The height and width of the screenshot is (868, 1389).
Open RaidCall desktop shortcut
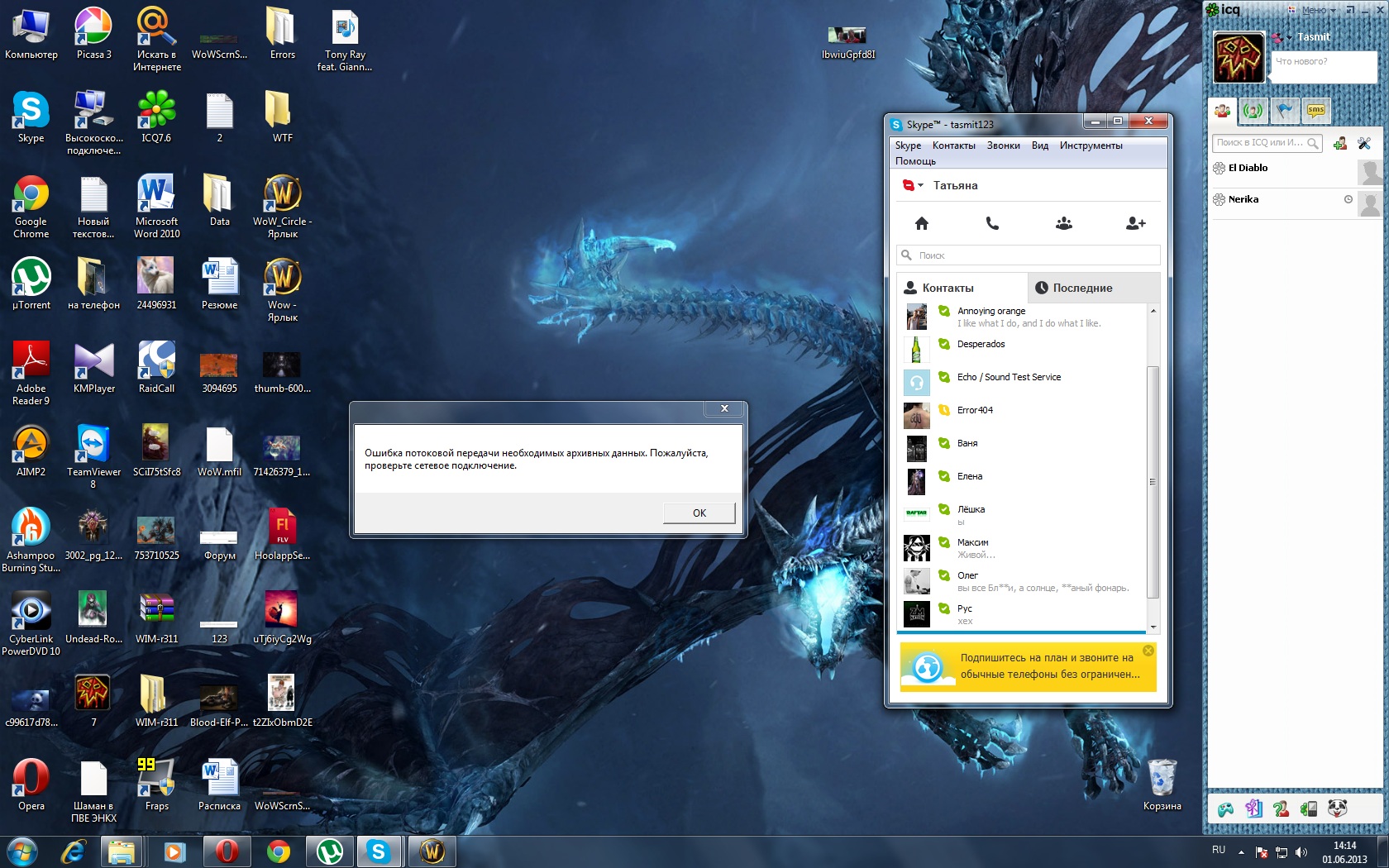pyautogui.click(x=156, y=368)
